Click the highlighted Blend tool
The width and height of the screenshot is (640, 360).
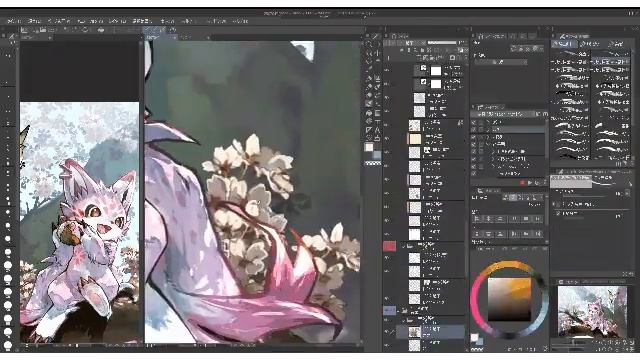[x=369, y=103]
